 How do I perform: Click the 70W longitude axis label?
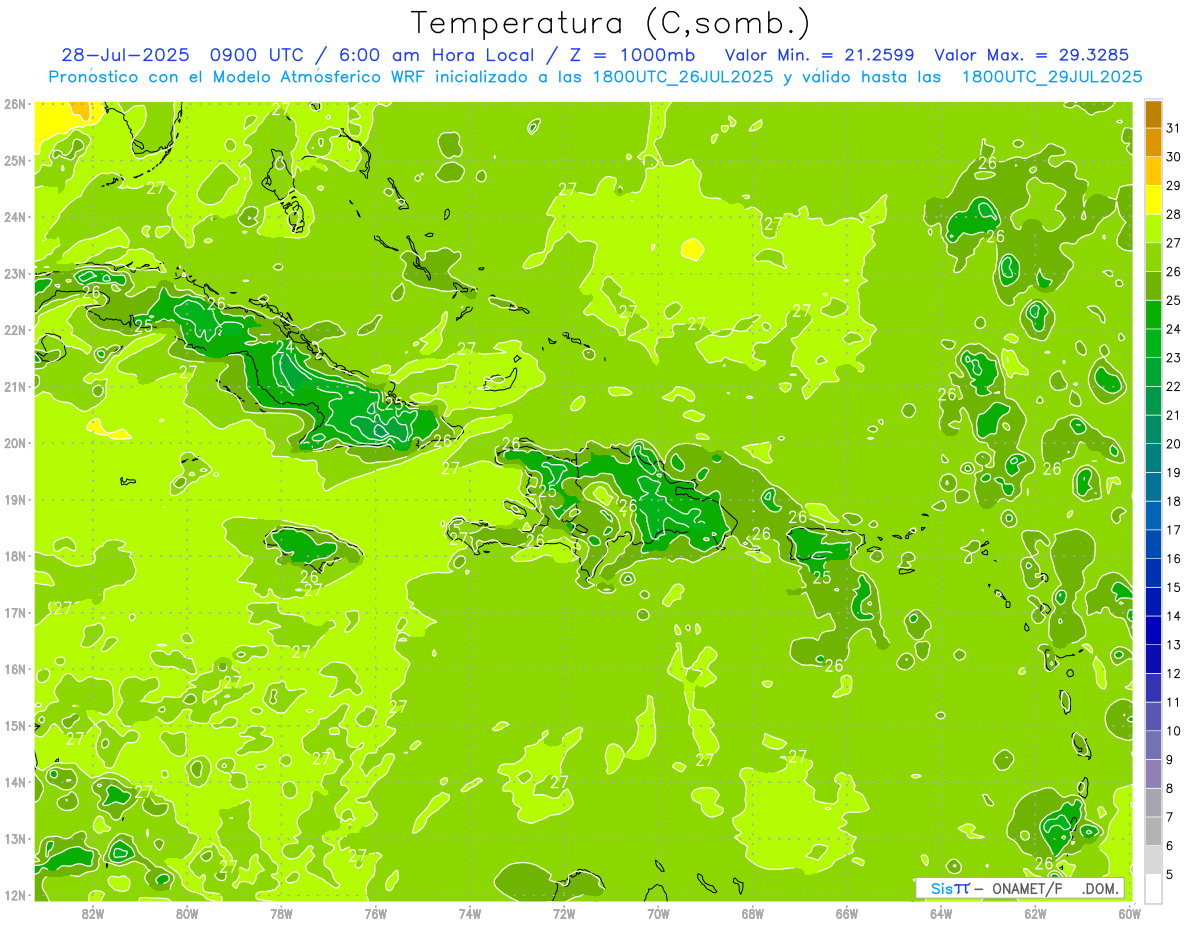tap(658, 913)
